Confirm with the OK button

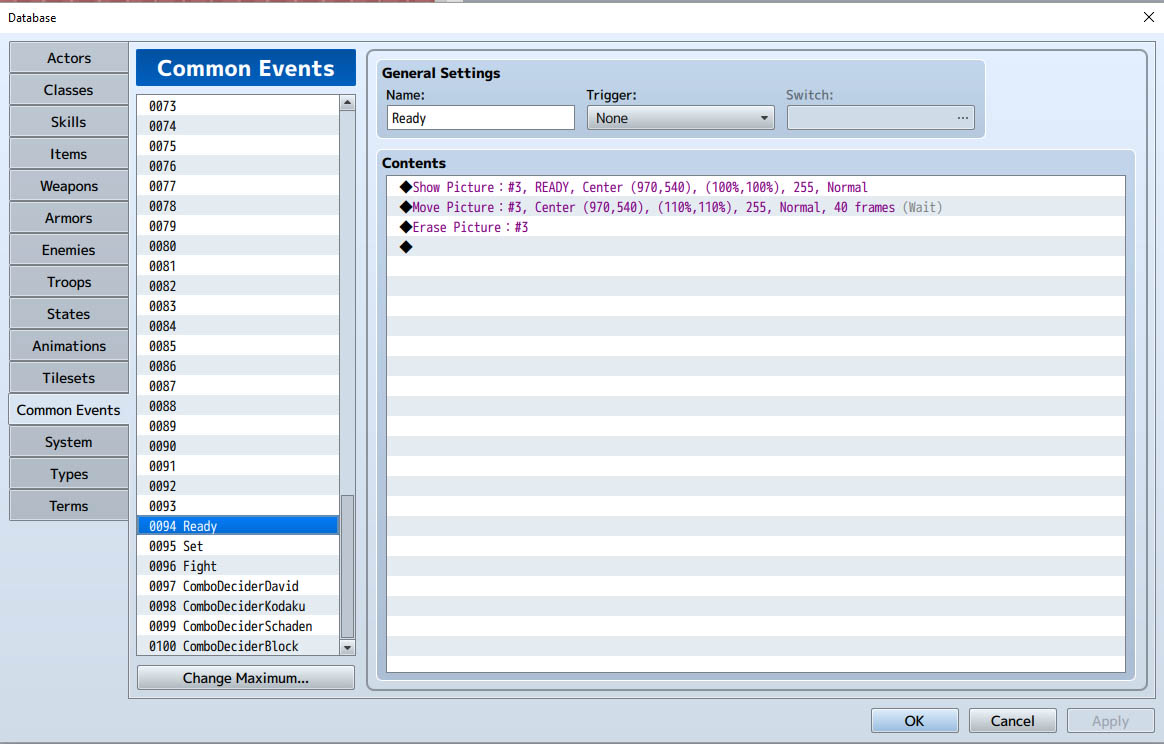915,721
